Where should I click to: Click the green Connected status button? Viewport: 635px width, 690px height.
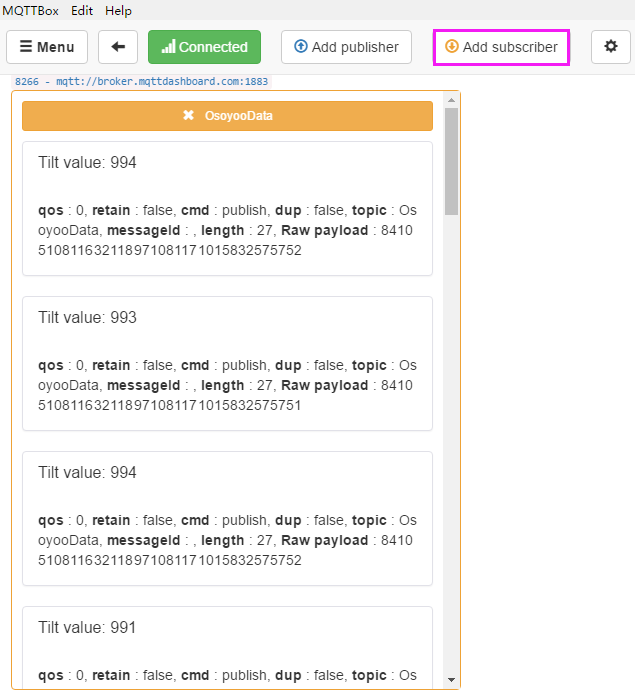point(204,47)
